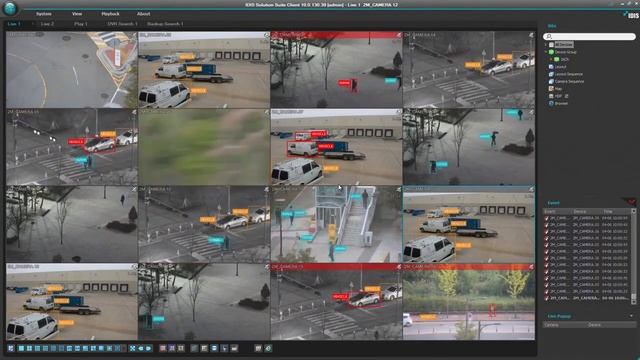Click the site search field
Screen dimensions: 640x360
point(589,37)
